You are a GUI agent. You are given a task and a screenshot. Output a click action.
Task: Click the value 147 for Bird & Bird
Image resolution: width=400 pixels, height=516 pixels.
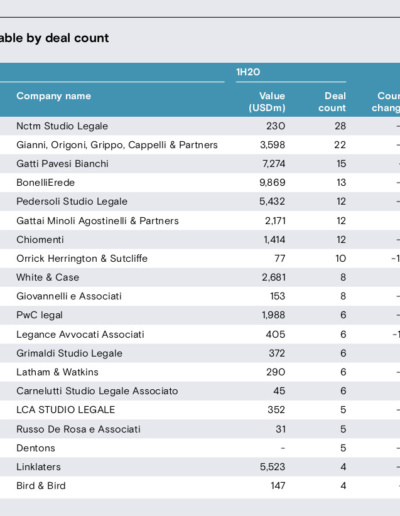tap(278, 486)
